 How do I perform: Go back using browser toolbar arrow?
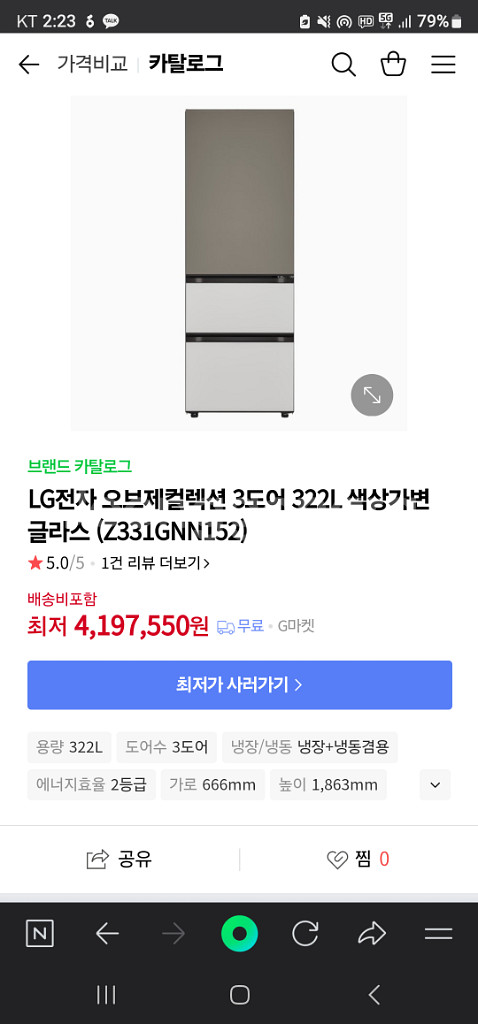(x=107, y=934)
